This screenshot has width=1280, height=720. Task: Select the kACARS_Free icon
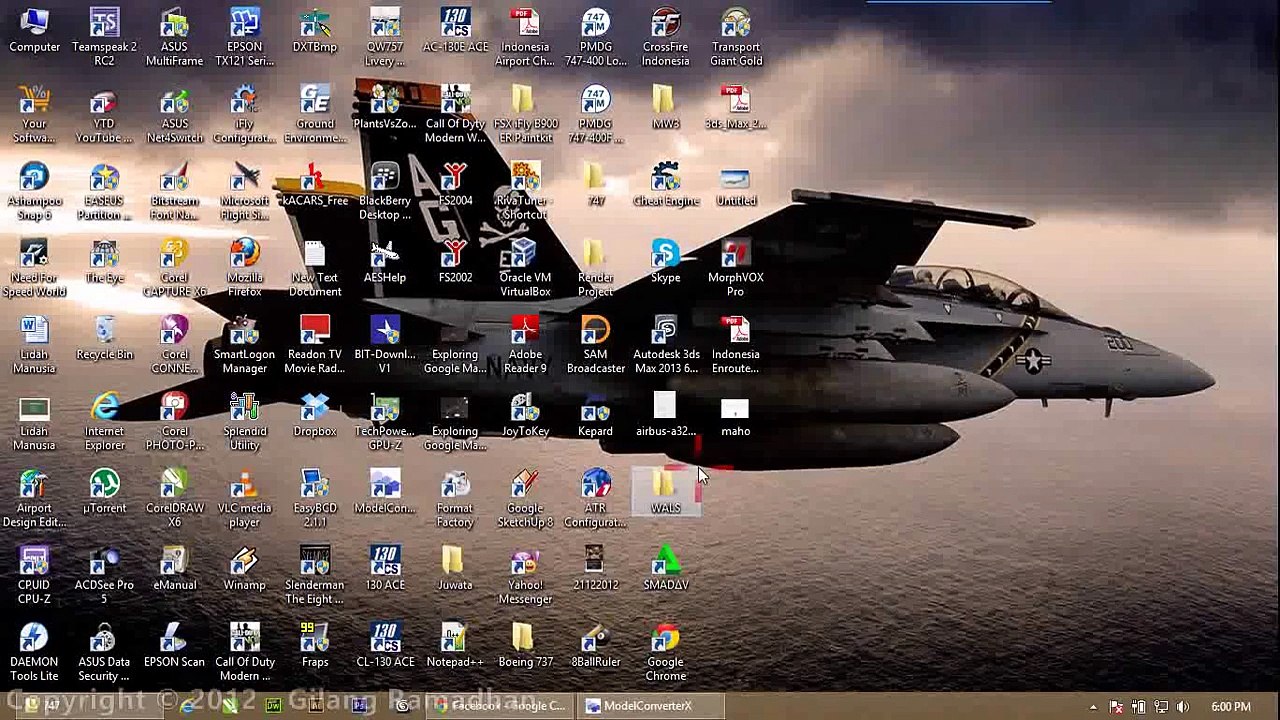pos(314,185)
